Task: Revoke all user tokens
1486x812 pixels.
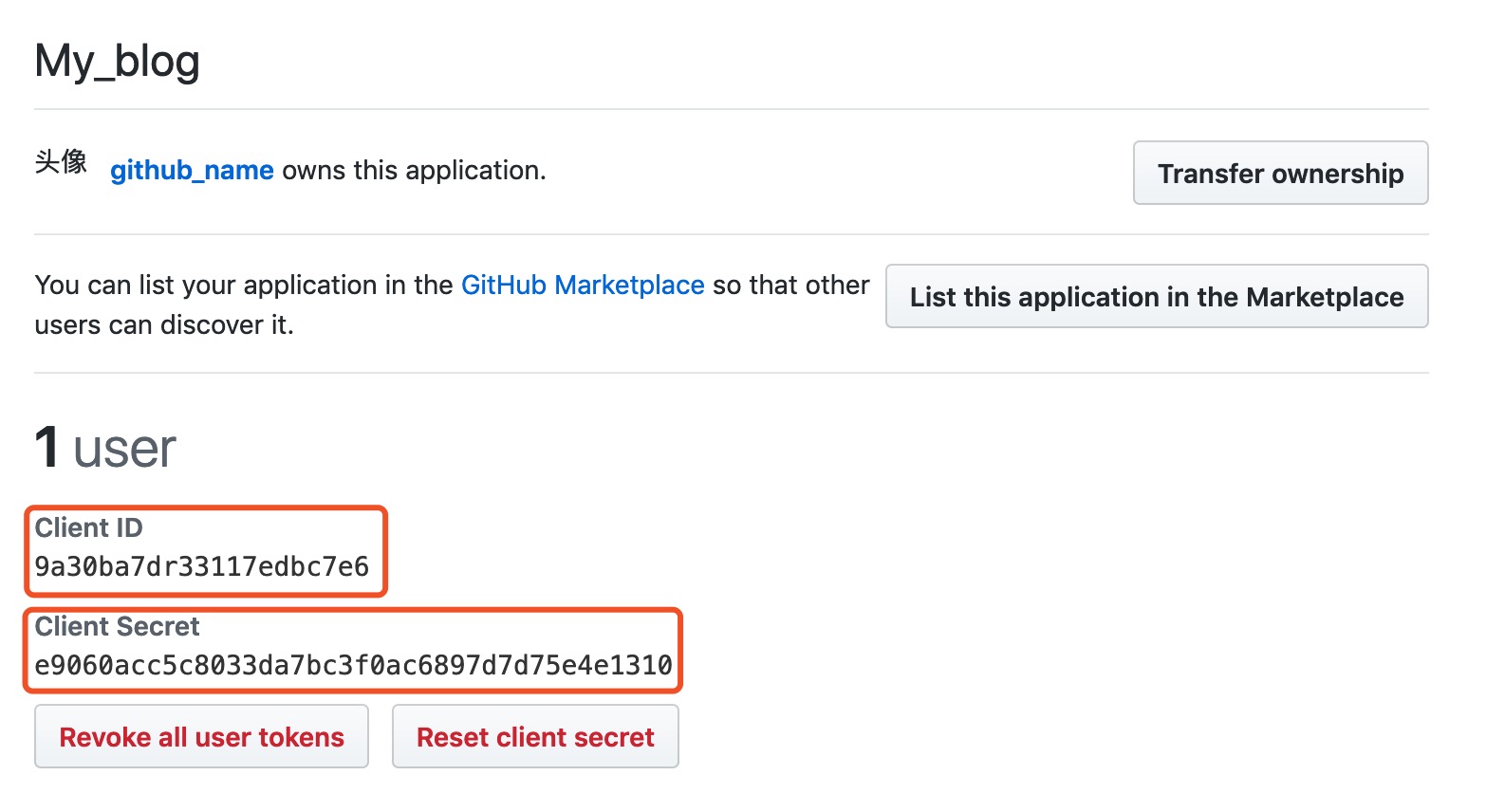Action: click(201, 737)
